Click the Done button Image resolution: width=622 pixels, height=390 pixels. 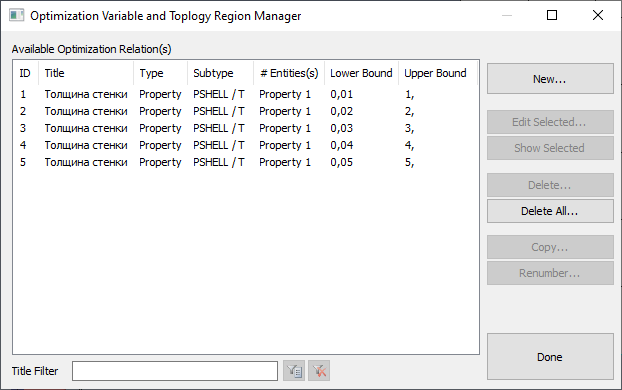coord(550,357)
